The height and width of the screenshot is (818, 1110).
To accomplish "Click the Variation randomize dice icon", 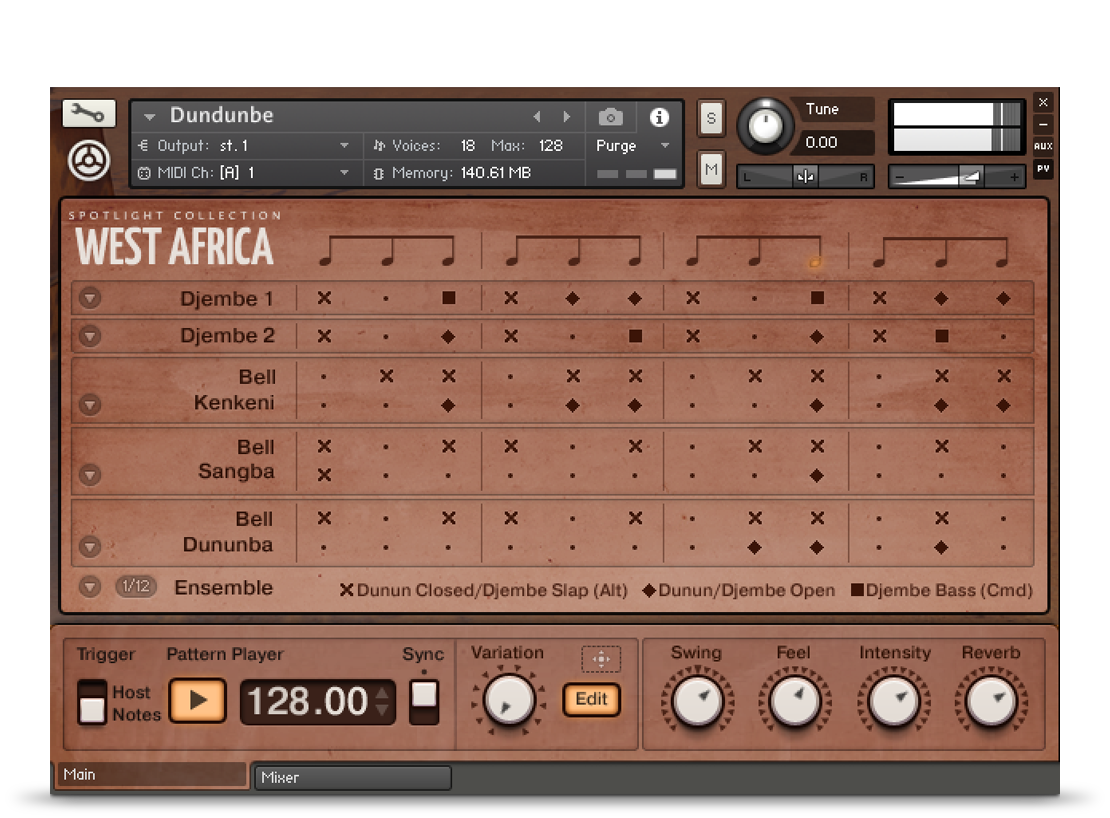I will [601, 659].
